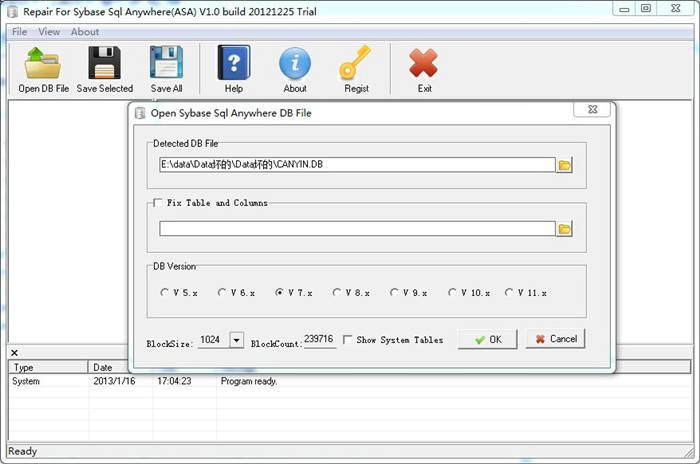700x464 pixels.
Task: Close the log panel with the X icon
Action: [14, 353]
